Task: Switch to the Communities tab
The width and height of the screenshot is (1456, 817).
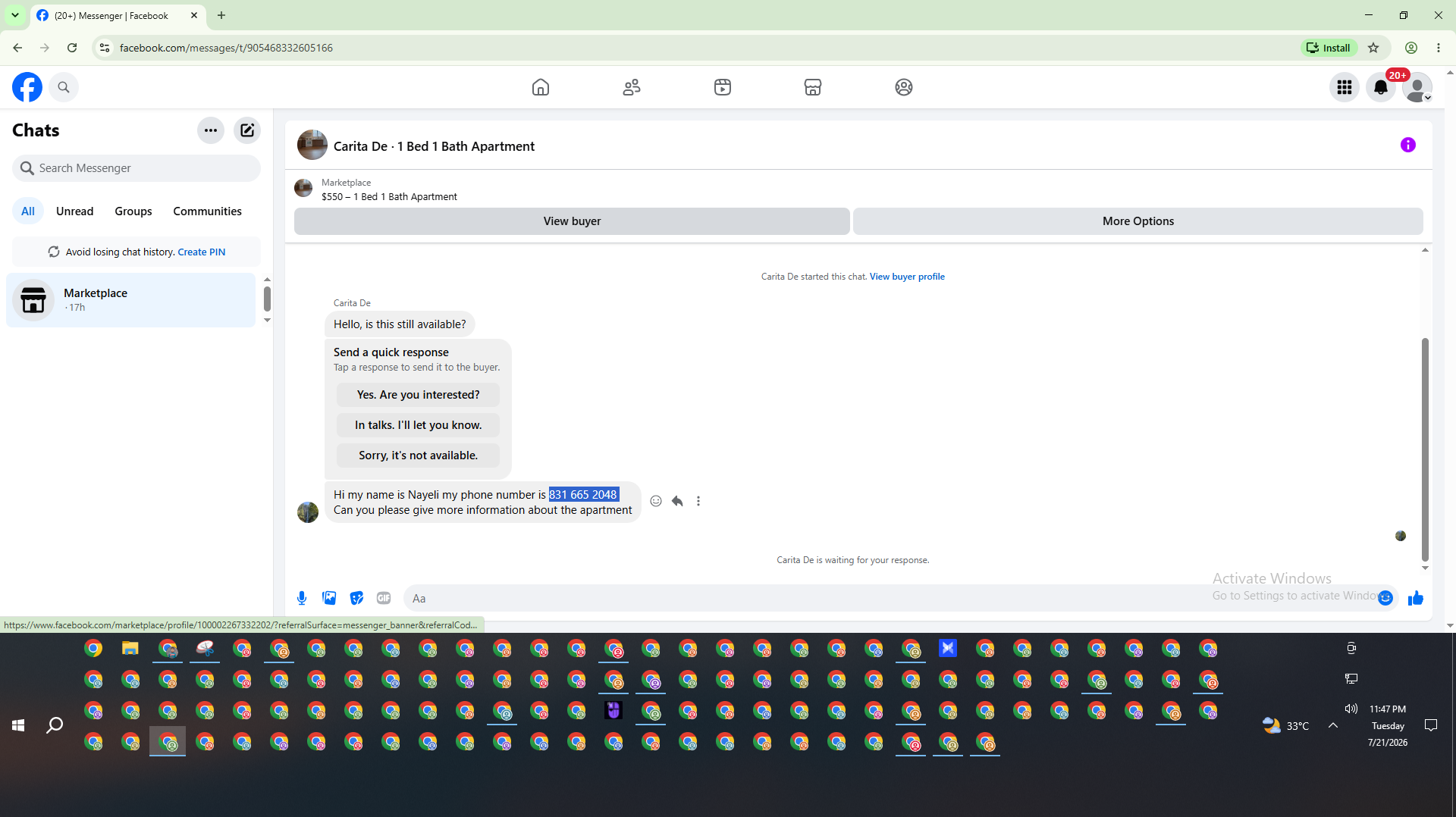Action: point(207,211)
